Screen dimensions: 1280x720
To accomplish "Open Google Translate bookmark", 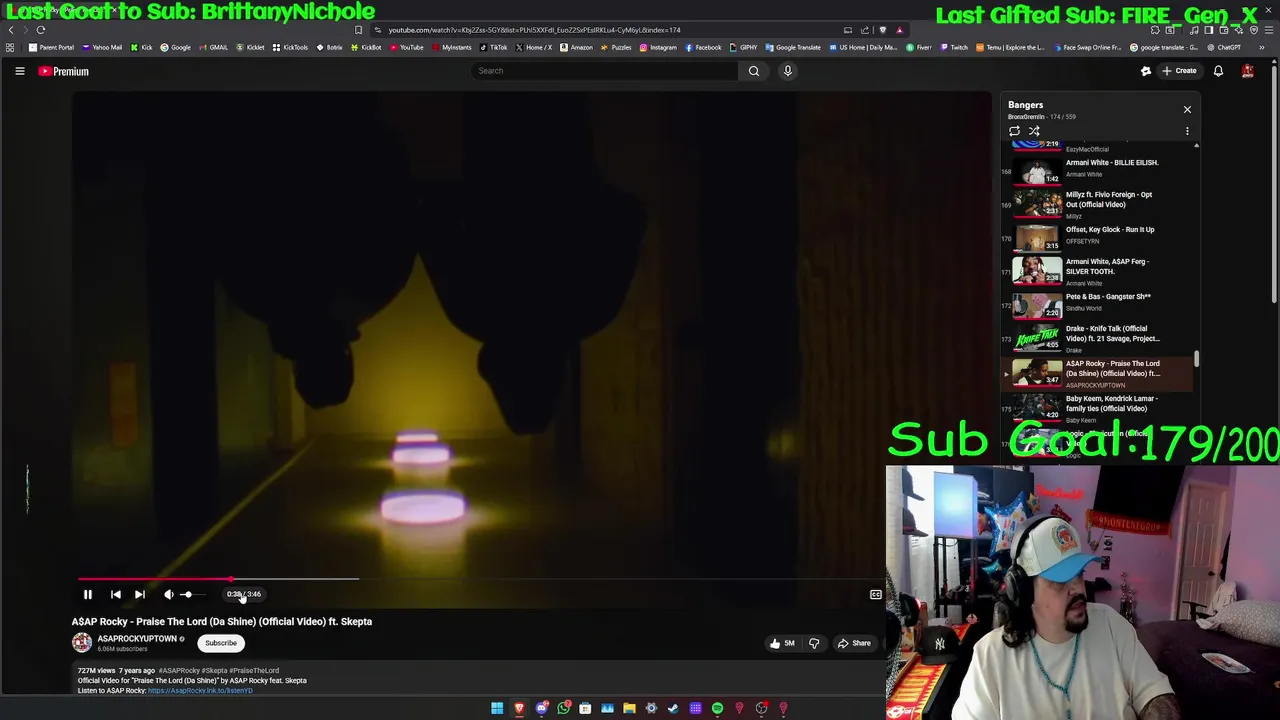I will (793, 47).
